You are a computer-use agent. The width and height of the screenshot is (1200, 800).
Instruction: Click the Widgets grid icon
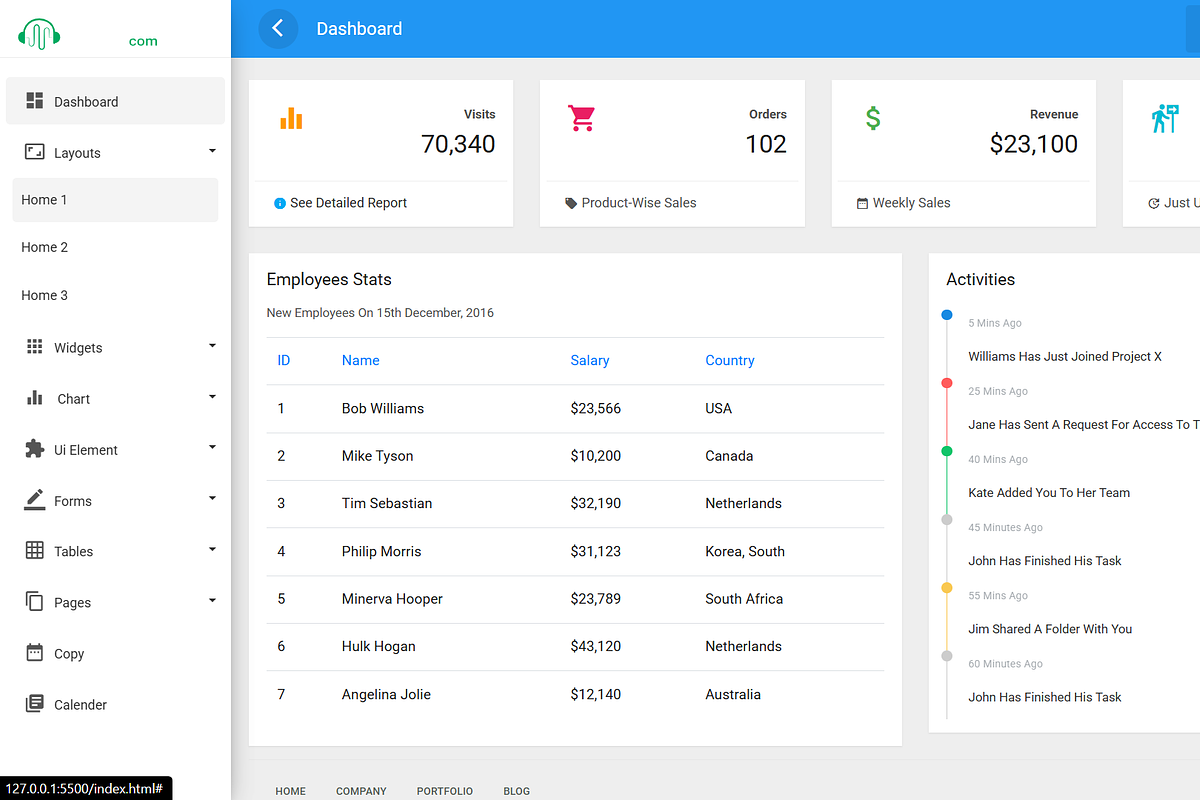[x=35, y=347]
